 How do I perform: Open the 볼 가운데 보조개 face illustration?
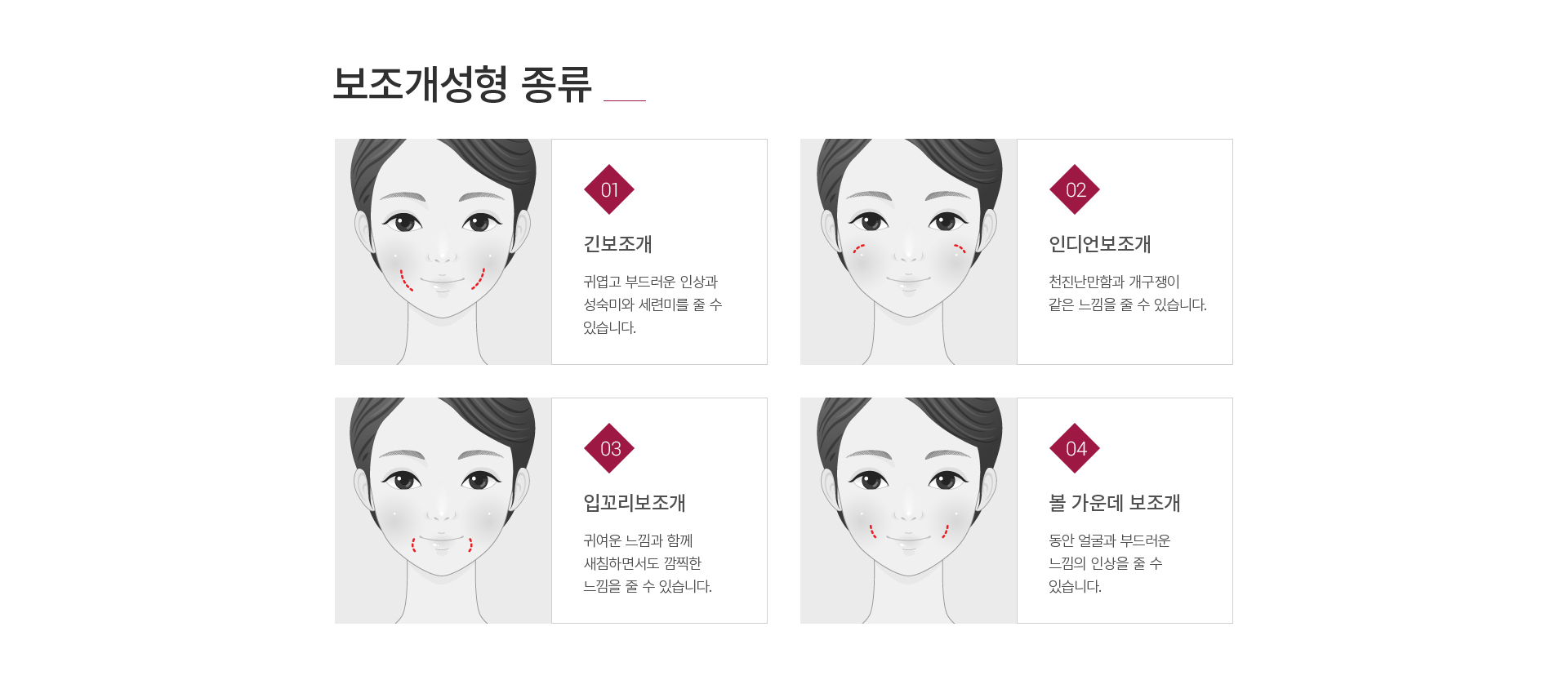click(x=909, y=510)
